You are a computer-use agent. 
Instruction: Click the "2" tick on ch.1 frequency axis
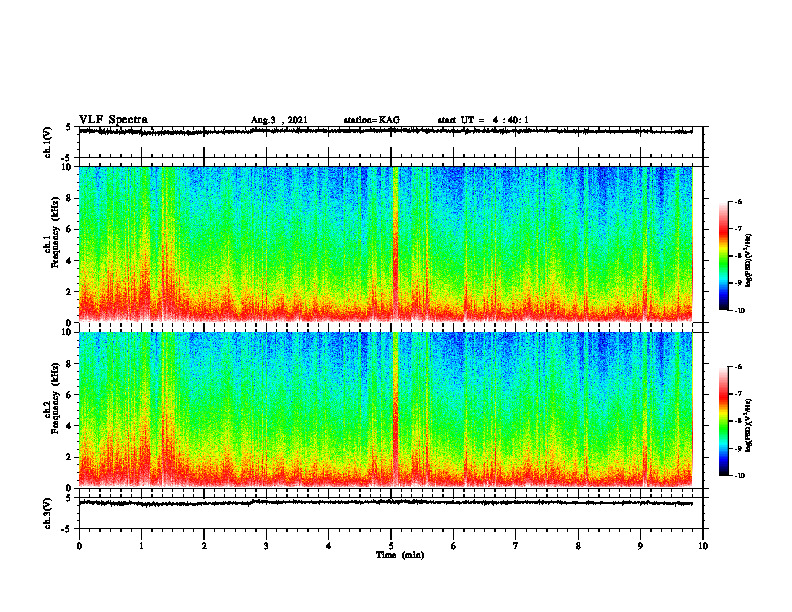coord(69,291)
